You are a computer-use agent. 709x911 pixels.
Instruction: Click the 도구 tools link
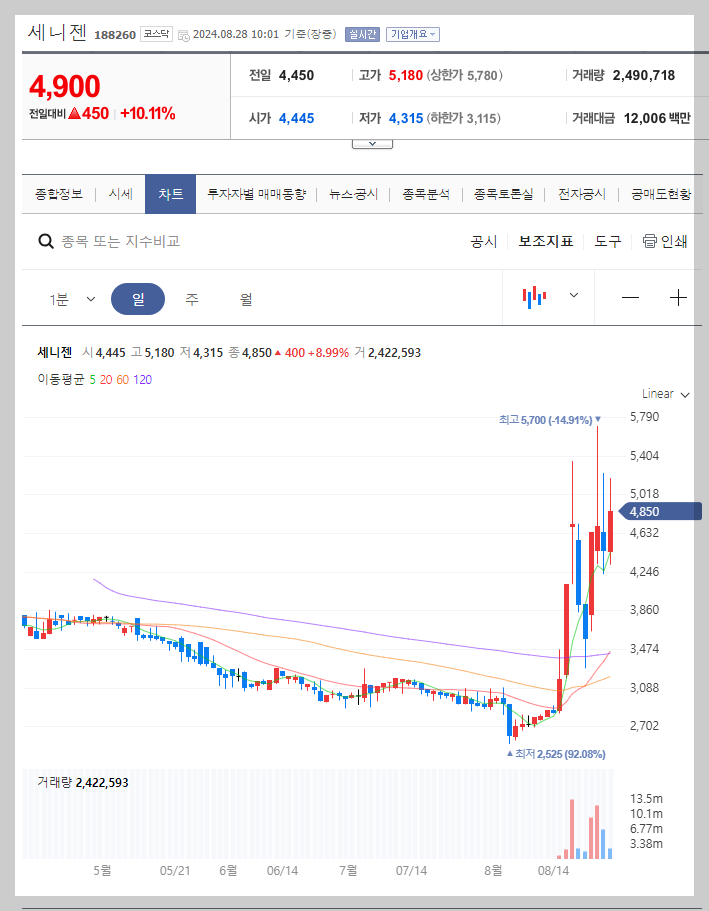coord(607,241)
